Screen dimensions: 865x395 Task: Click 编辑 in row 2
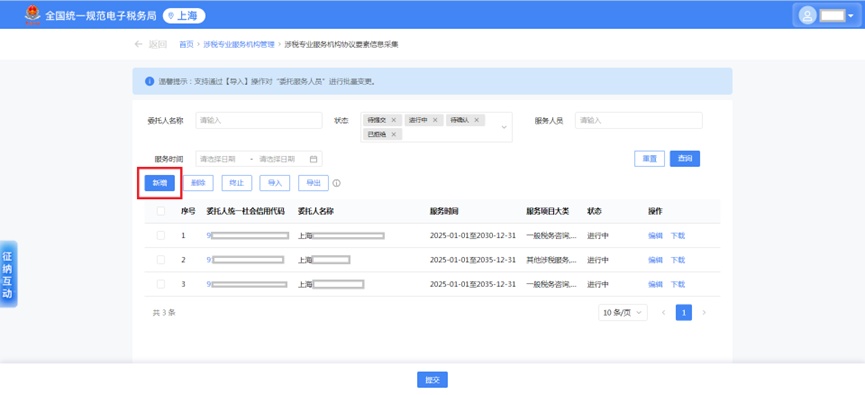pyautogui.click(x=655, y=260)
